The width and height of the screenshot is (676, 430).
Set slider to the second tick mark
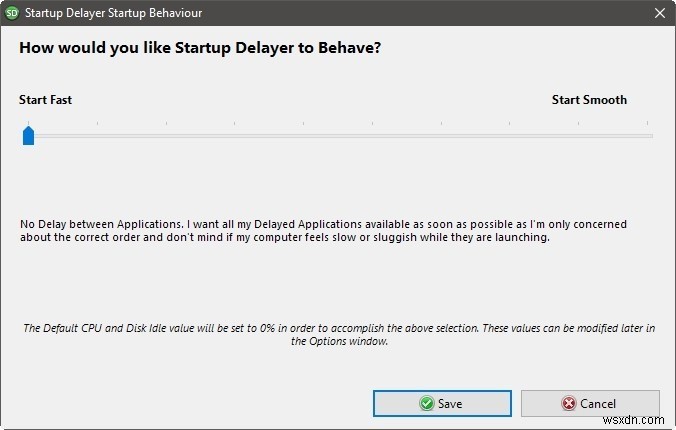(x=97, y=135)
